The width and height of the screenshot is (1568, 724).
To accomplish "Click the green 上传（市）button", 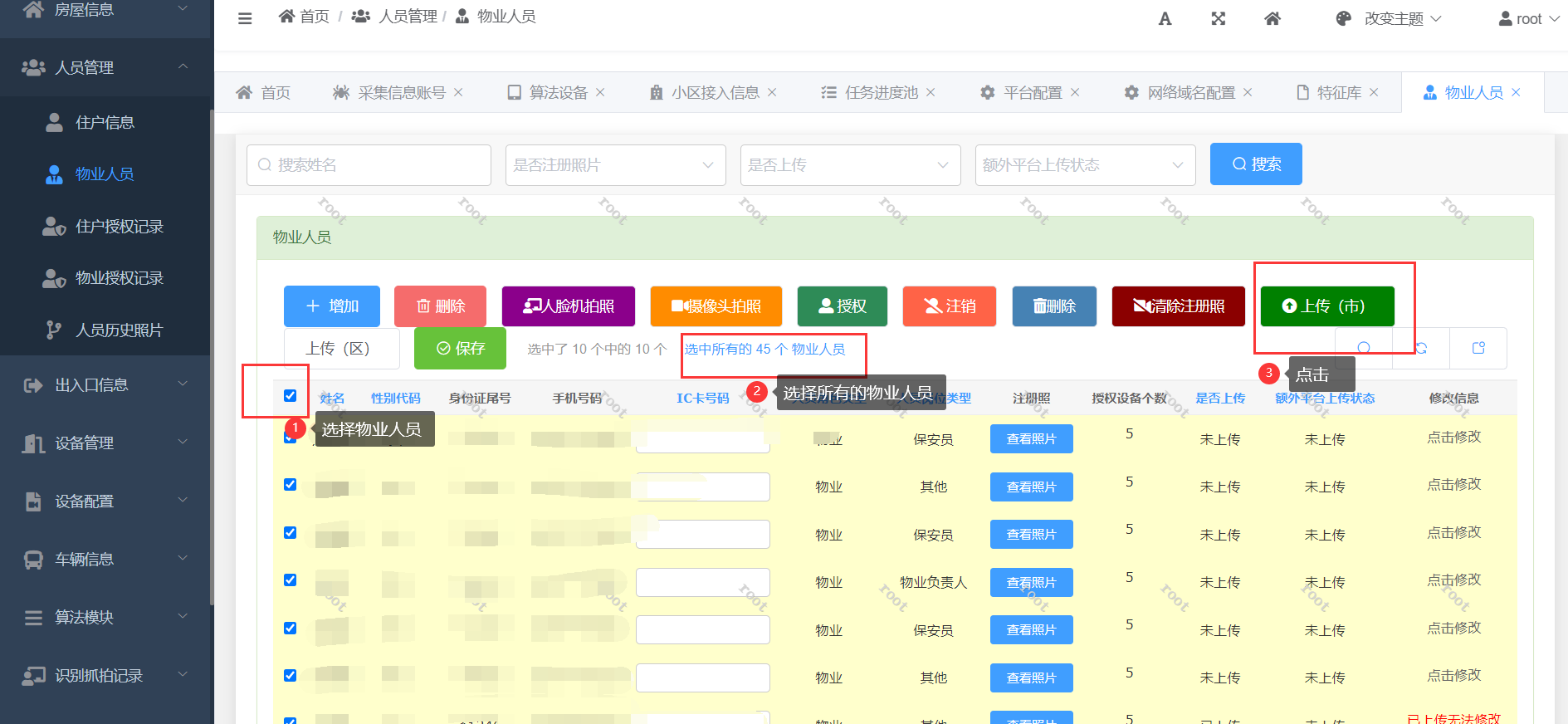I will pos(1326,306).
